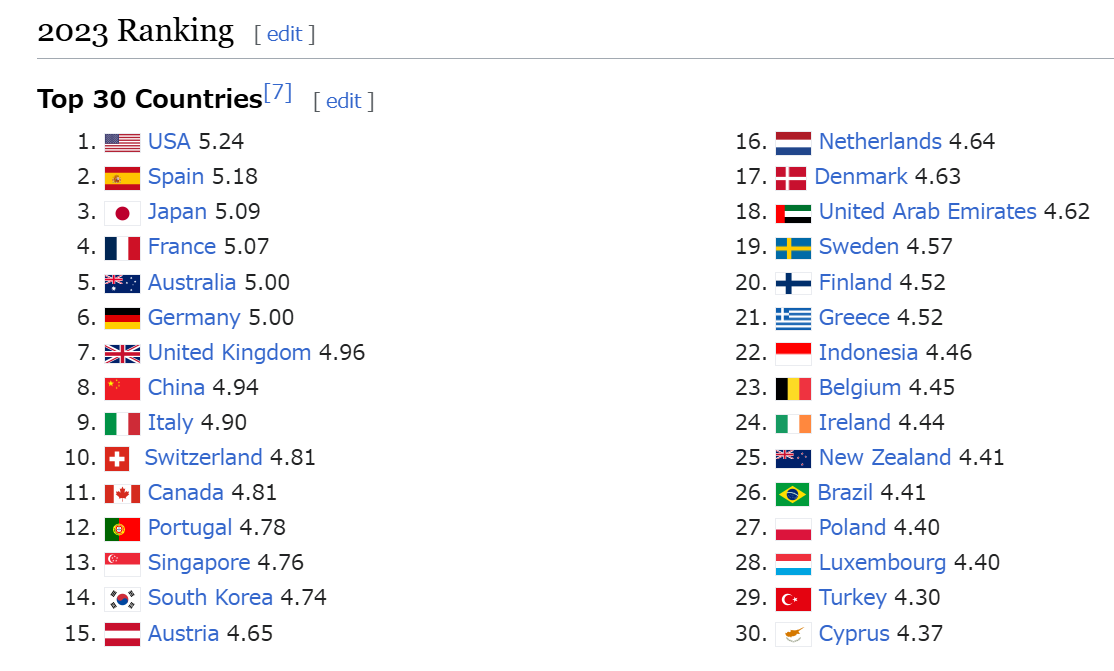
Task: Follow the United Kingdom link
Action: pyautogui.click(x=229, y=353)
